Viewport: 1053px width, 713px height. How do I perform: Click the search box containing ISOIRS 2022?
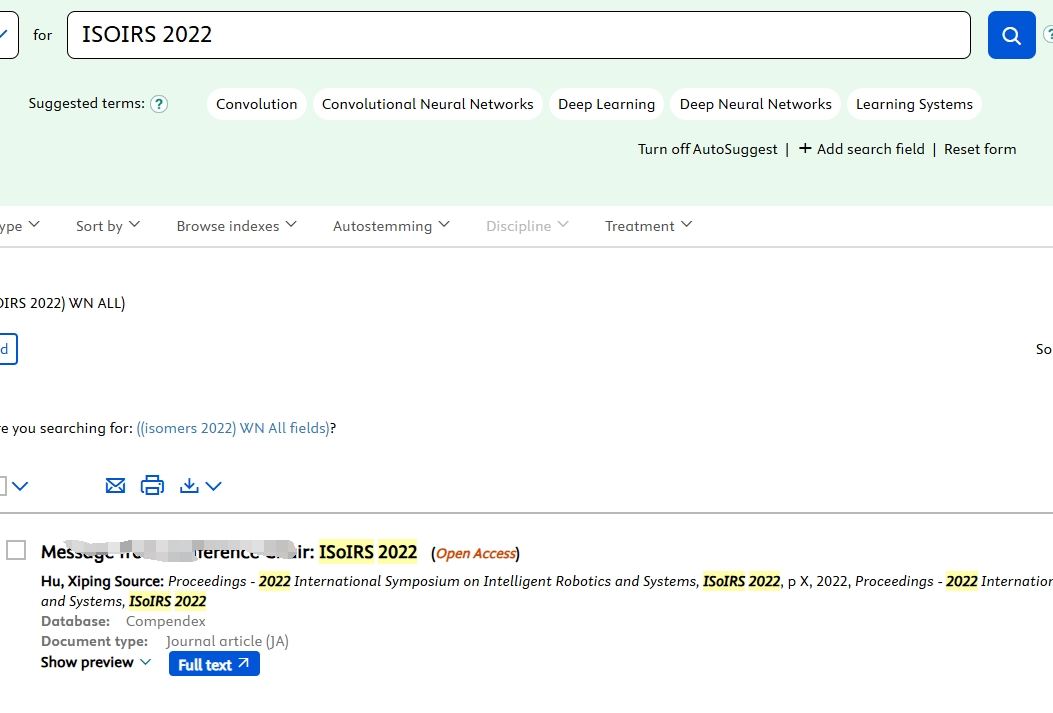click(x=518, y=35)
